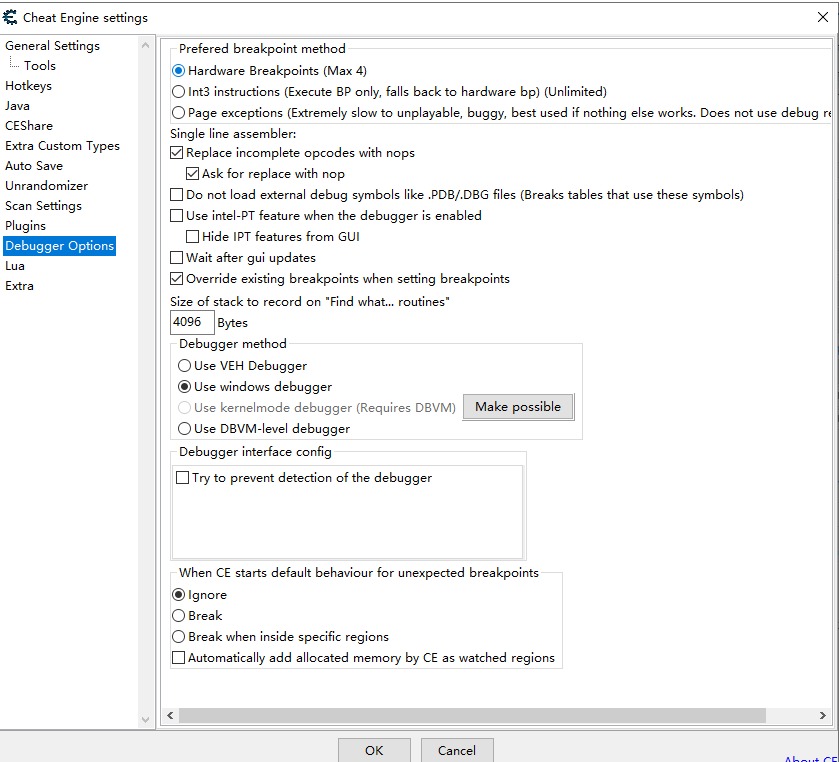Choose 'Int3 instructions' breakpoint method

(x=179, y=92)
